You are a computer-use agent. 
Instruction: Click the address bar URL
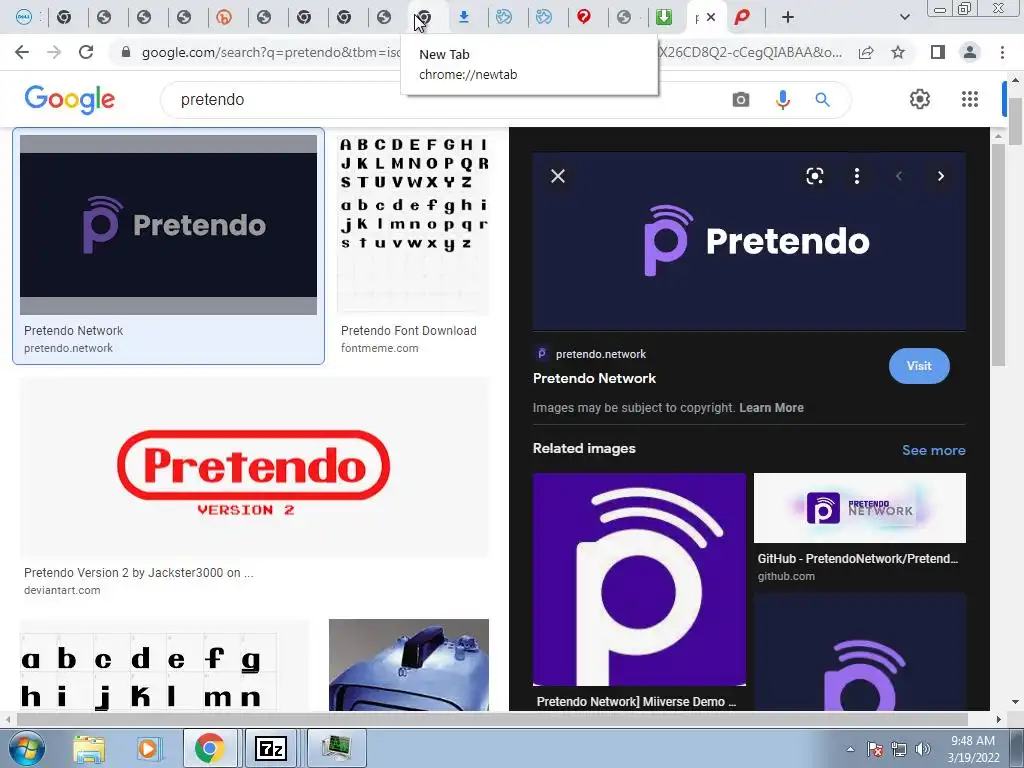tap(491, 52)
